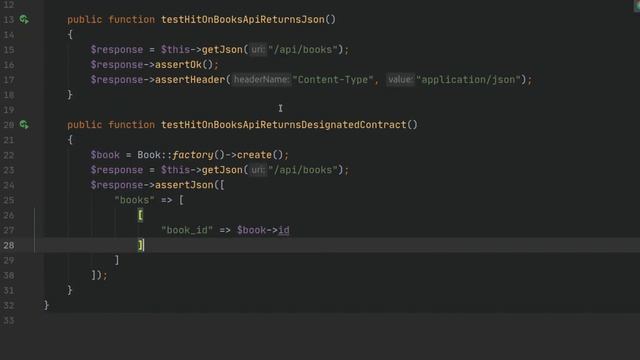
Task: Click line number 19 in gutter
Action: click(9, 110)
